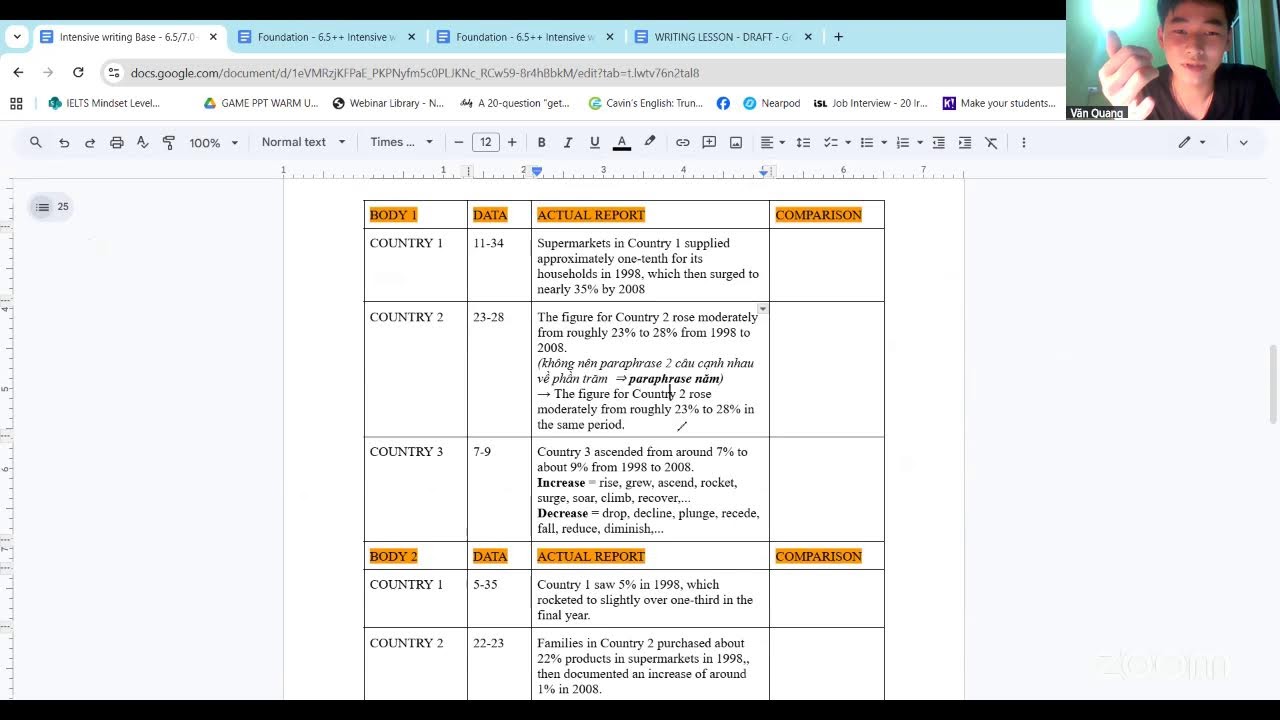Open the search menus tool in Docs toolbar

click(x=36, y=143)
